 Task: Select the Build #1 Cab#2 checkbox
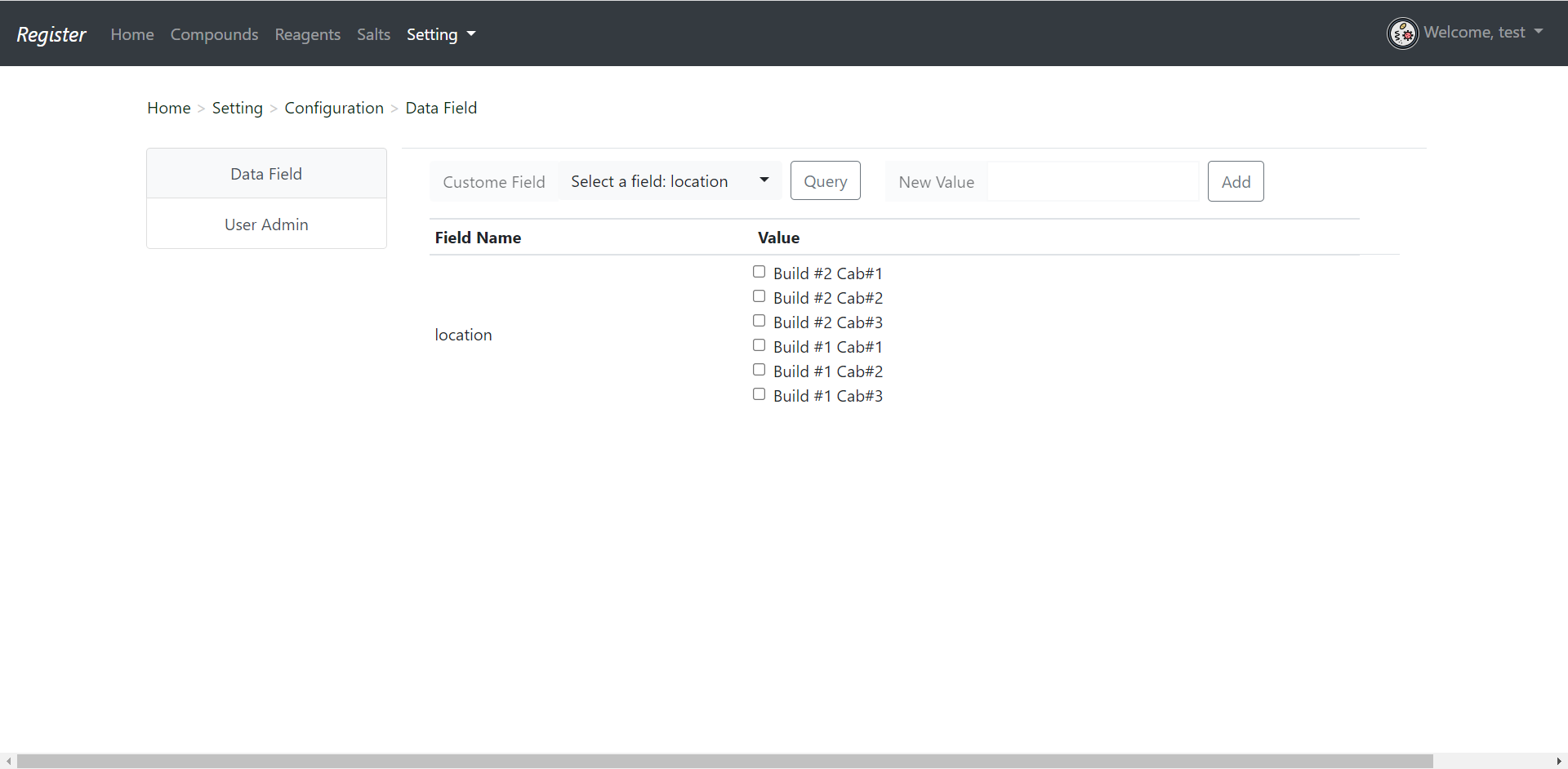pos(759,370)
